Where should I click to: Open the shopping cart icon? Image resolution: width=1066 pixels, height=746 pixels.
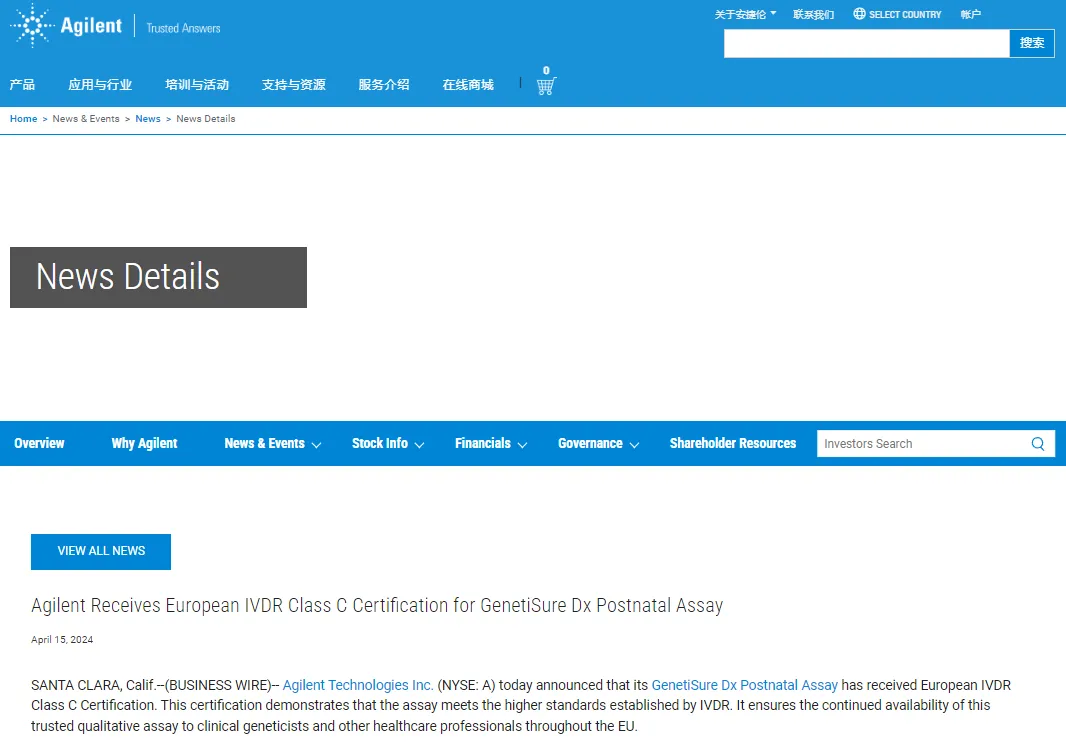click(x=546, y=86)
